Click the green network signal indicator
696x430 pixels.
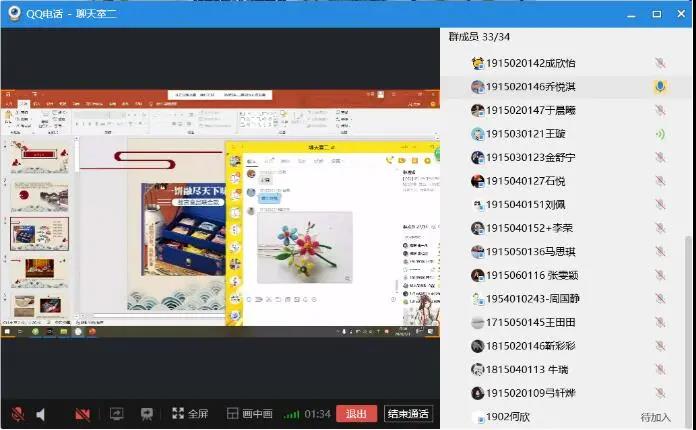tap(291, 414)
